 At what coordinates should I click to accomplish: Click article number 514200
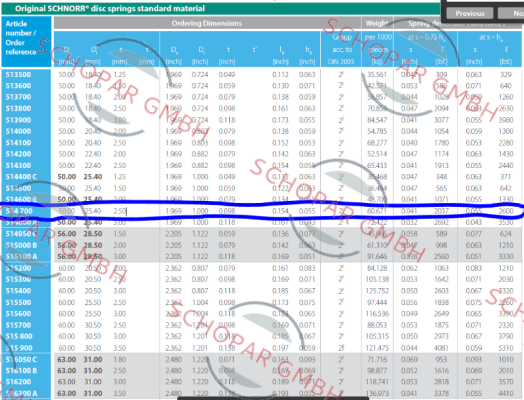coord(18,154)
